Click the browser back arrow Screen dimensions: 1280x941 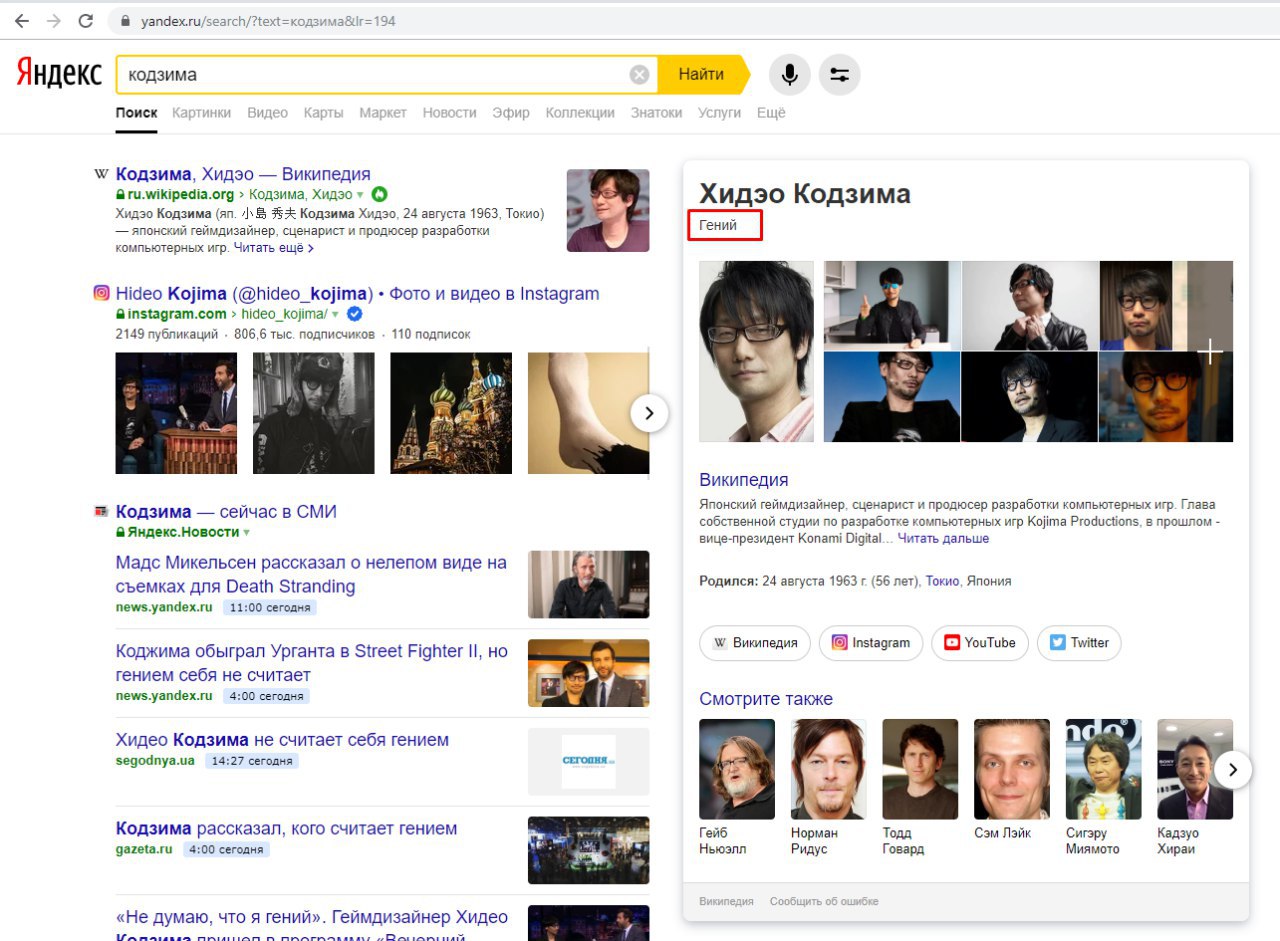[22, 21]
